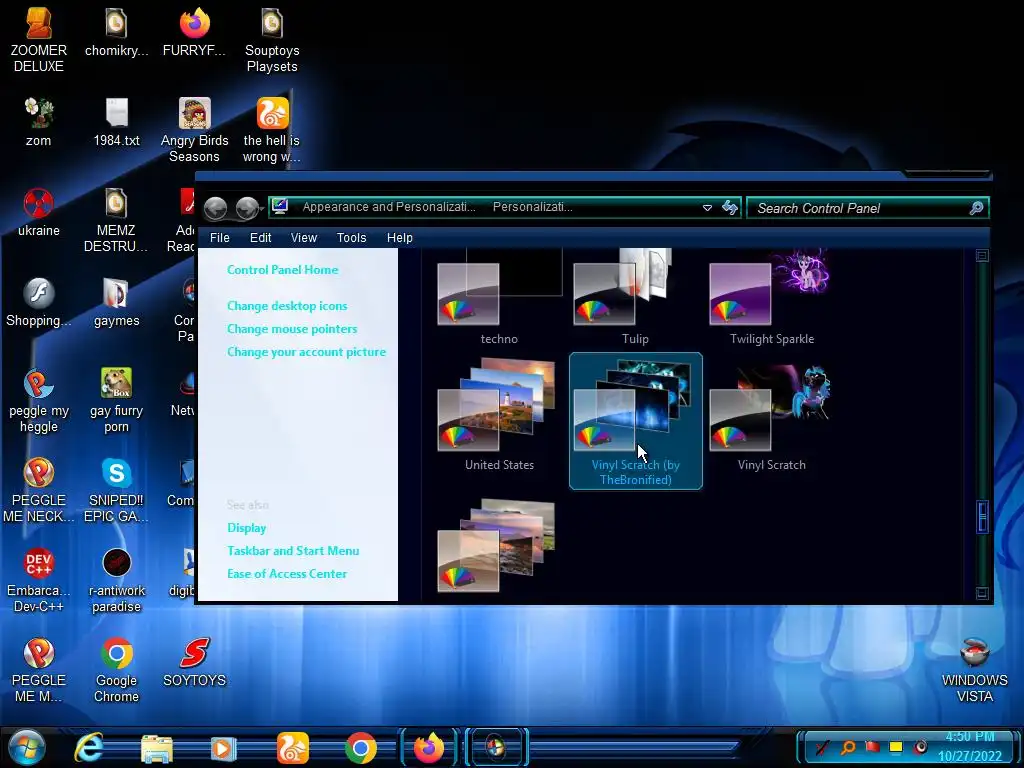Open Google Chrome taskbar icon
Viewport: 1024px width, 768px height.
360,748
